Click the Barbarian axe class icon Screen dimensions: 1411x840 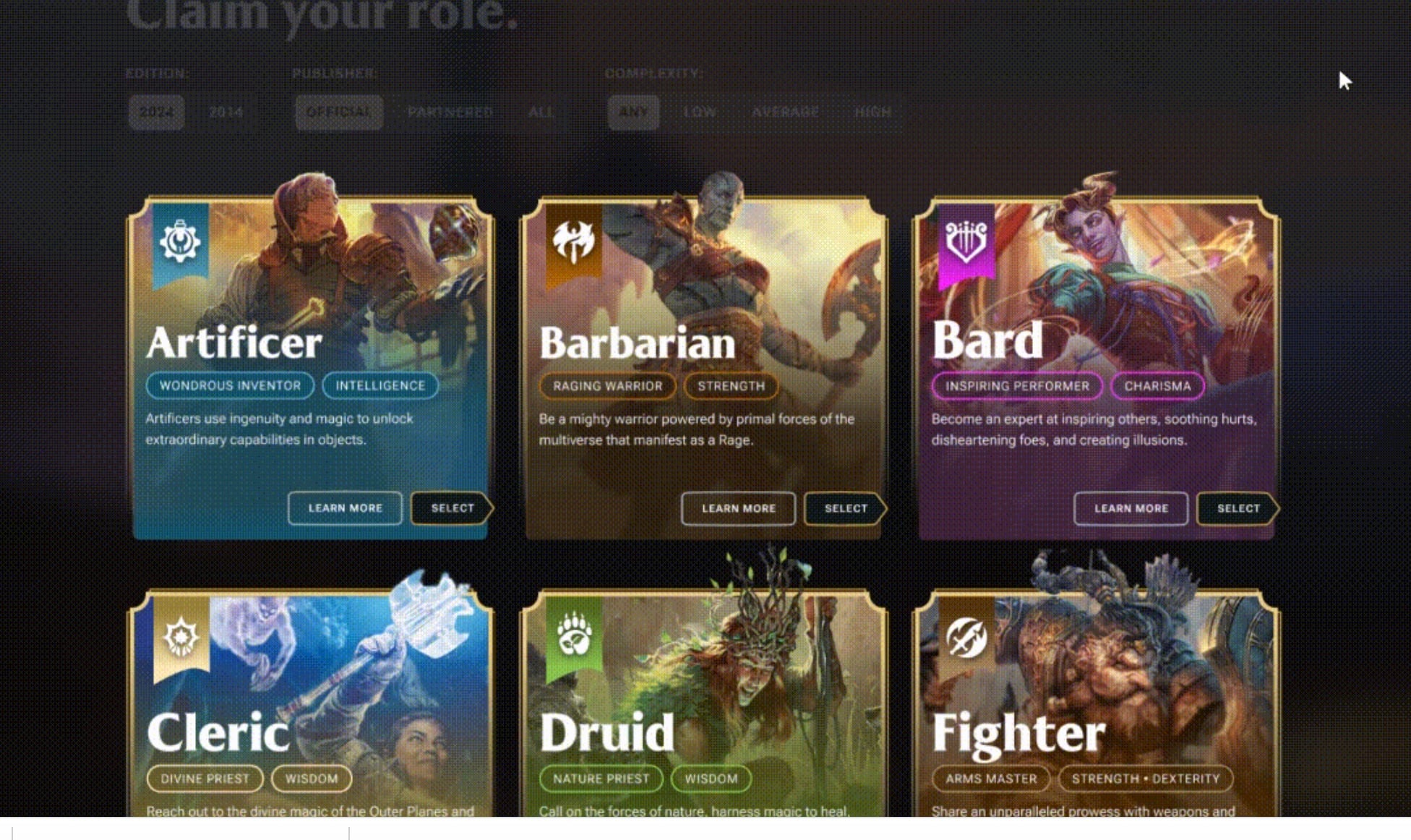[573, 240]
